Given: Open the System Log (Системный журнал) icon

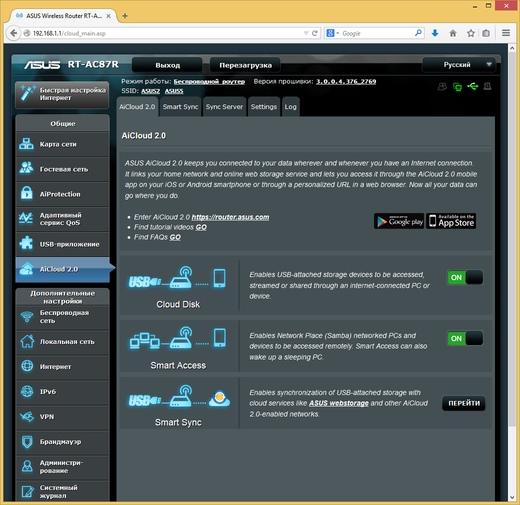Looking at the screenshot, I should [x=27, y=491].
